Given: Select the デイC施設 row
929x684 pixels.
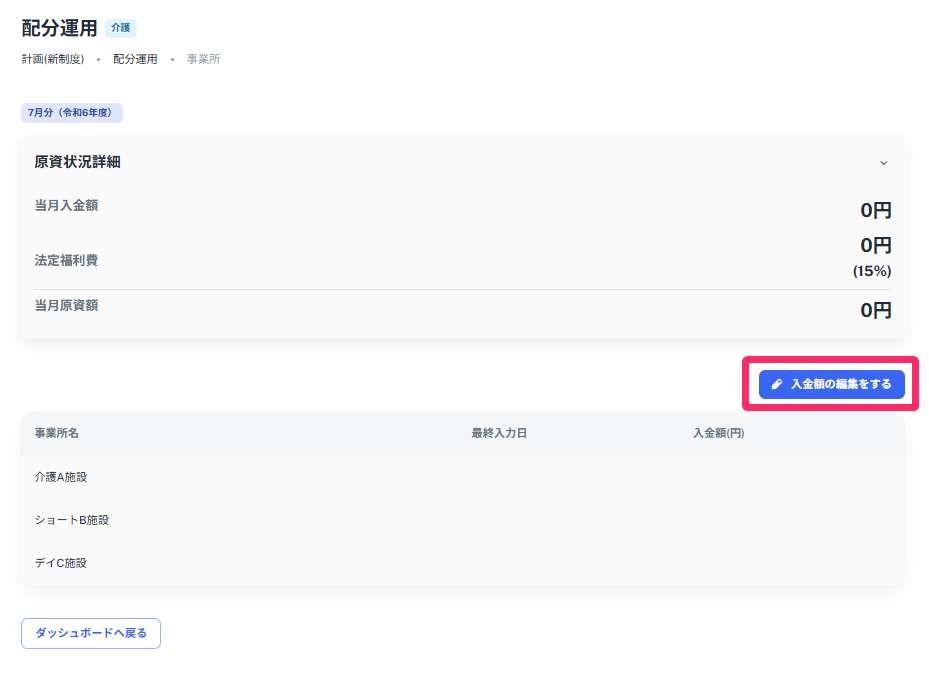Looking at the screenshot, I should [61, 563].
